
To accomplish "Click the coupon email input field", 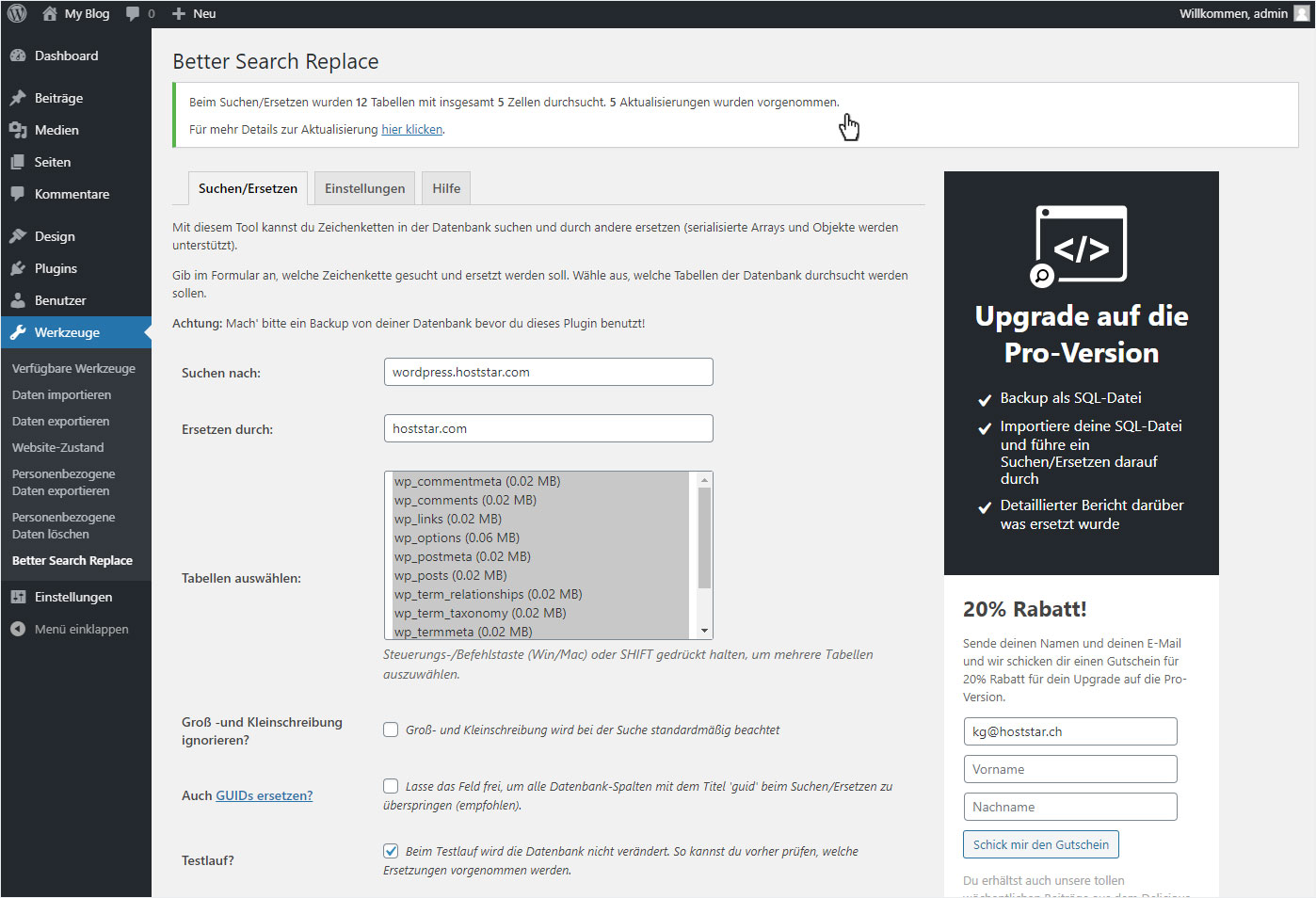I will tap(1069, 731).
